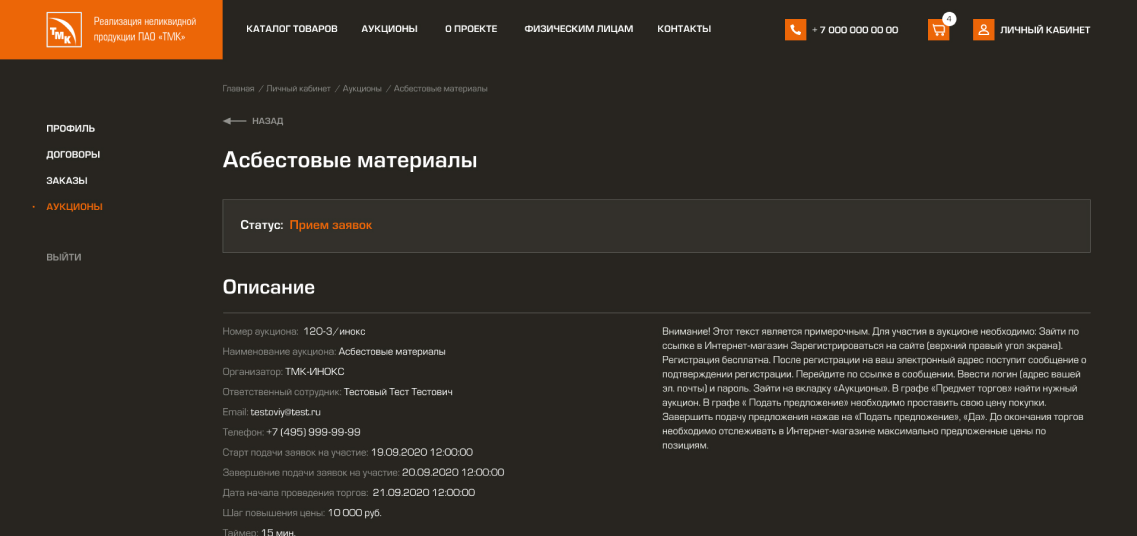This screenshot has width=1137, height=536.
Task: Open Аукционы in top navigation
Action: pos(389,29)
